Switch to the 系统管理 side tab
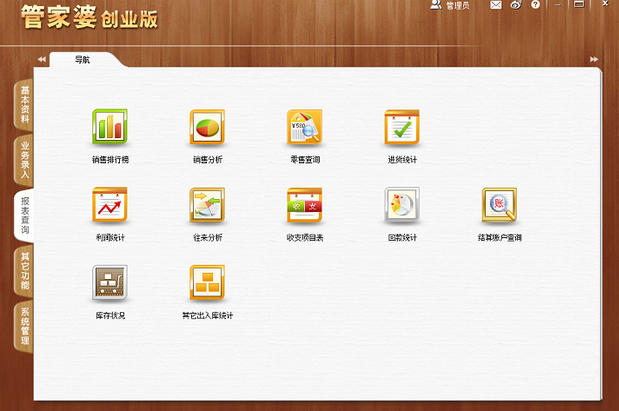619x411 pixels. click(24, 326)
